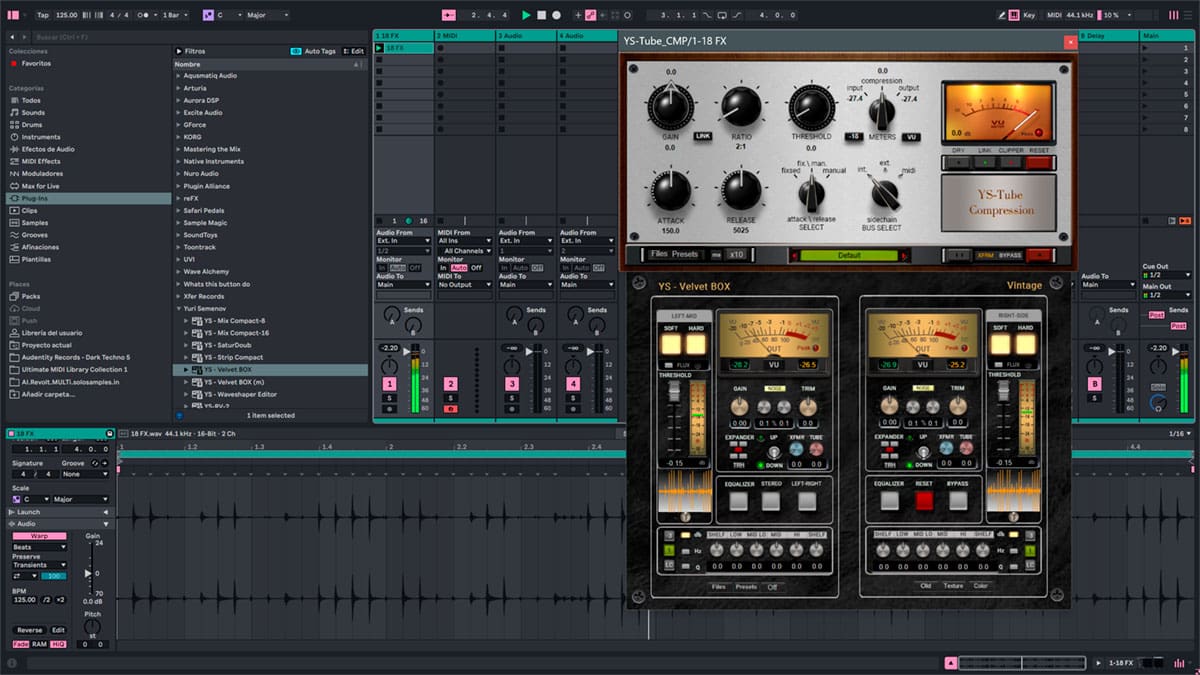Screen dimensions: 1200x675
Task: Click the red RESET button in Velvet BOX
Action: [923, 500]
